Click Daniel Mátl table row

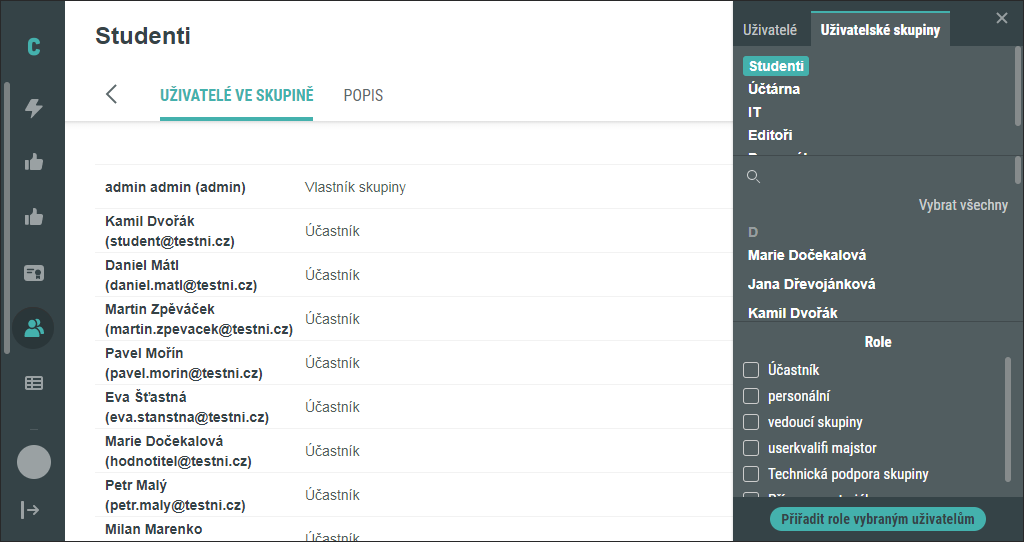(x=414, y=275)
